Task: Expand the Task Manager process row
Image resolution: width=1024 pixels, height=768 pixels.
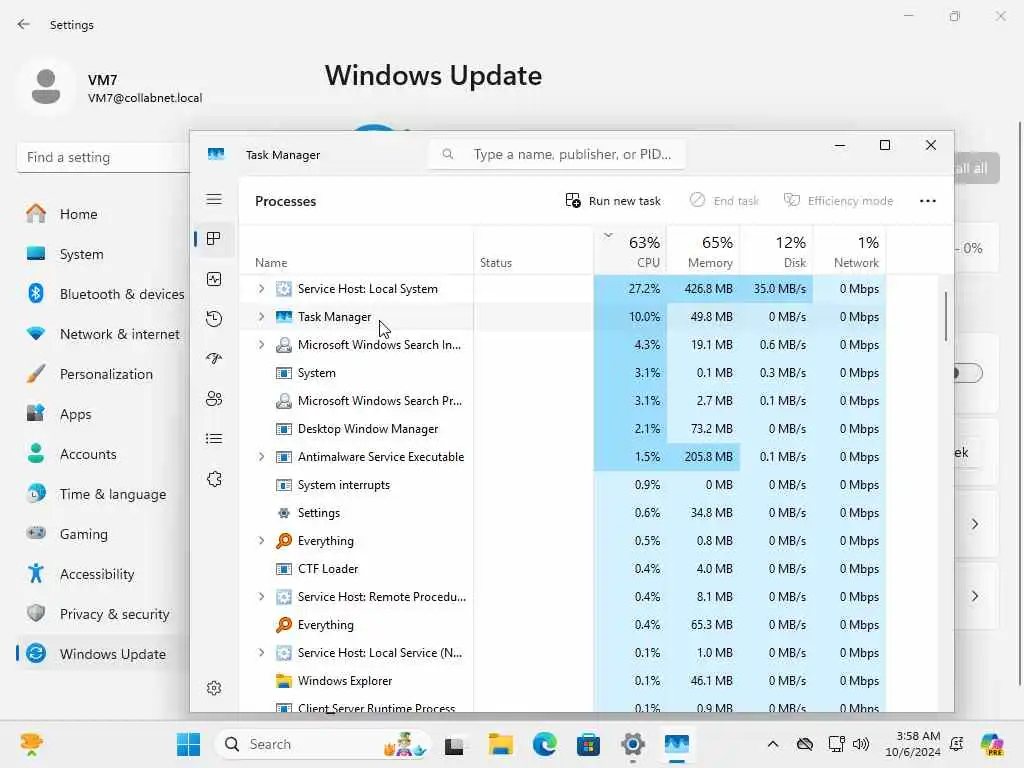Action: coord(261,317)
